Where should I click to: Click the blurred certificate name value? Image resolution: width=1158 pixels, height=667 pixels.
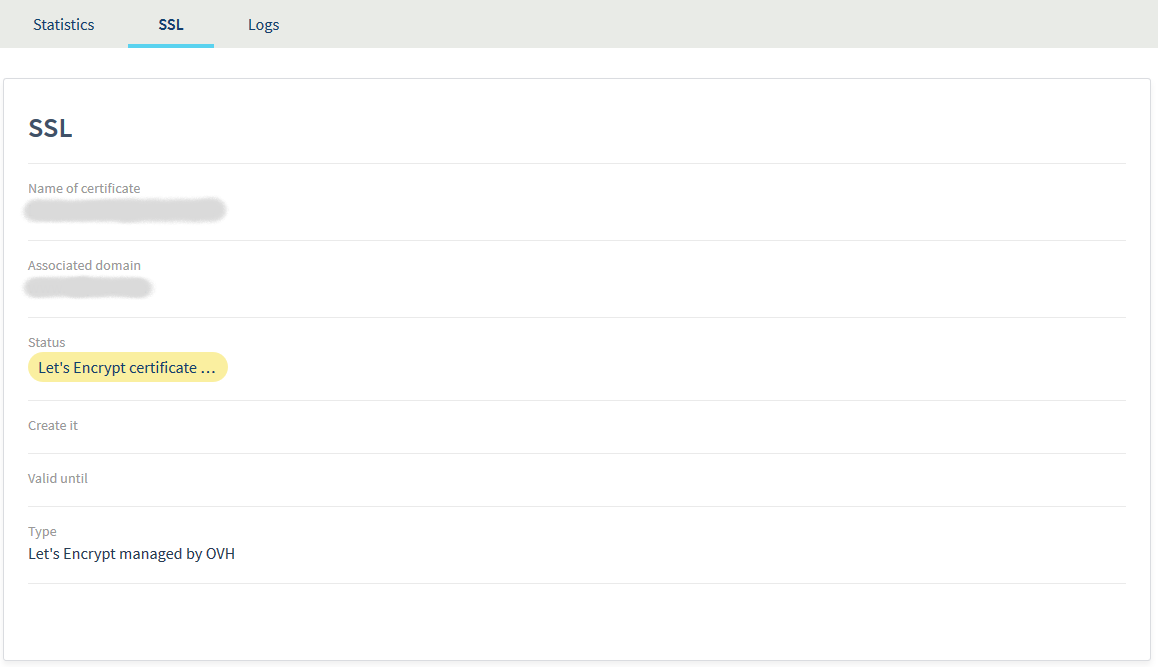click(x=125, y=210)
